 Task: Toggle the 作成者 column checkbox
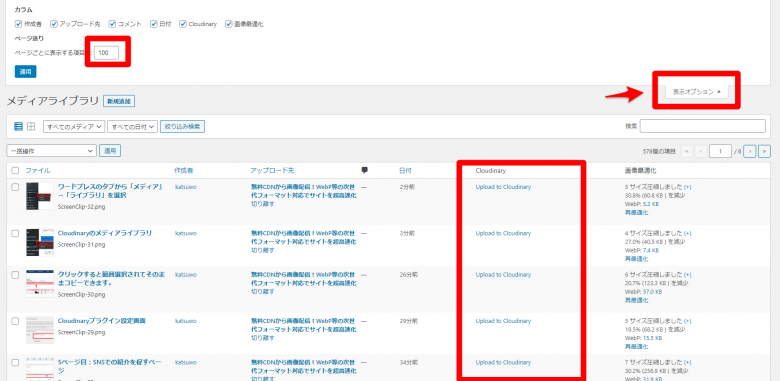[18, 24]
